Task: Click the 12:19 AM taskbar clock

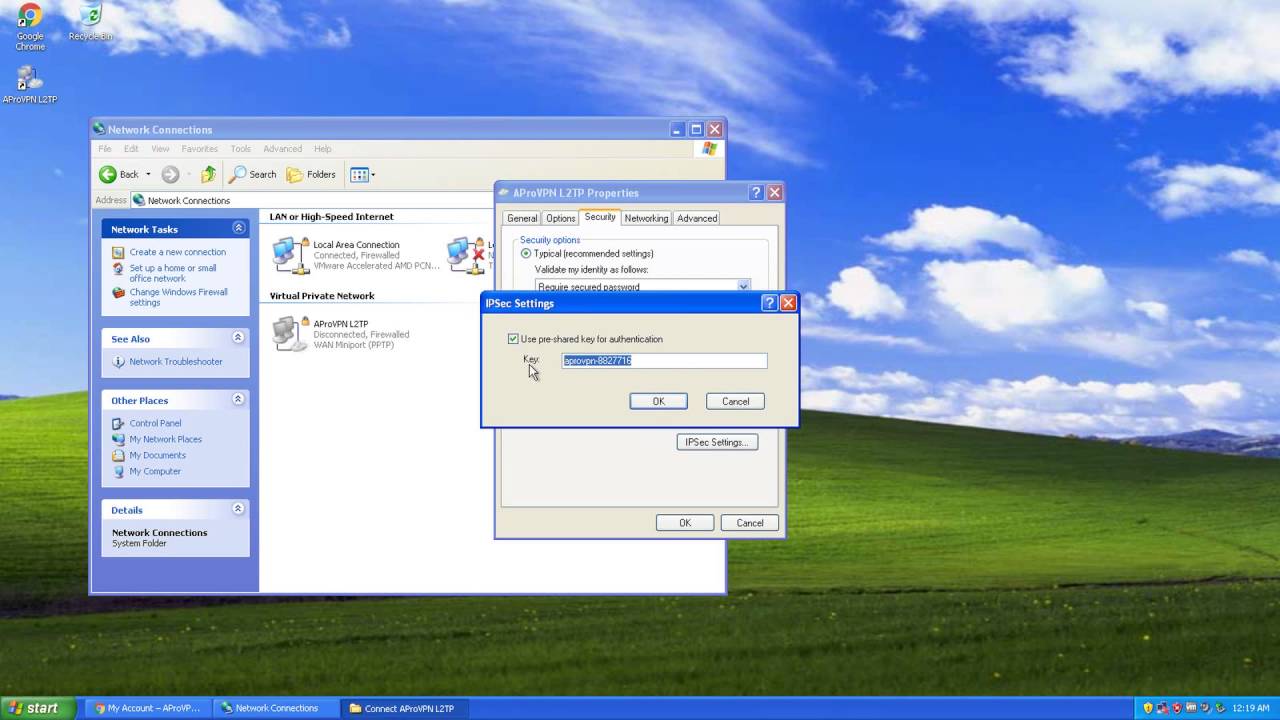Action: pyautogui.click(x=1251, y=708)
